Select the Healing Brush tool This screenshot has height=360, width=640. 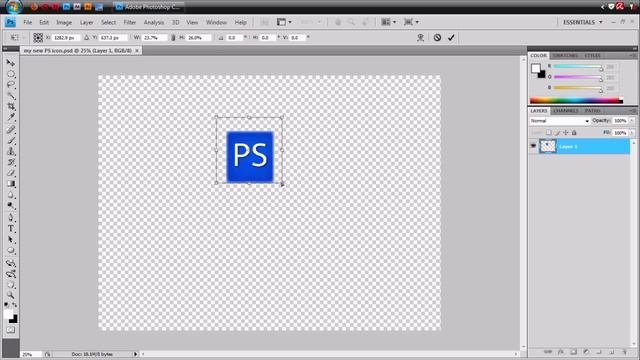(11, 130)
